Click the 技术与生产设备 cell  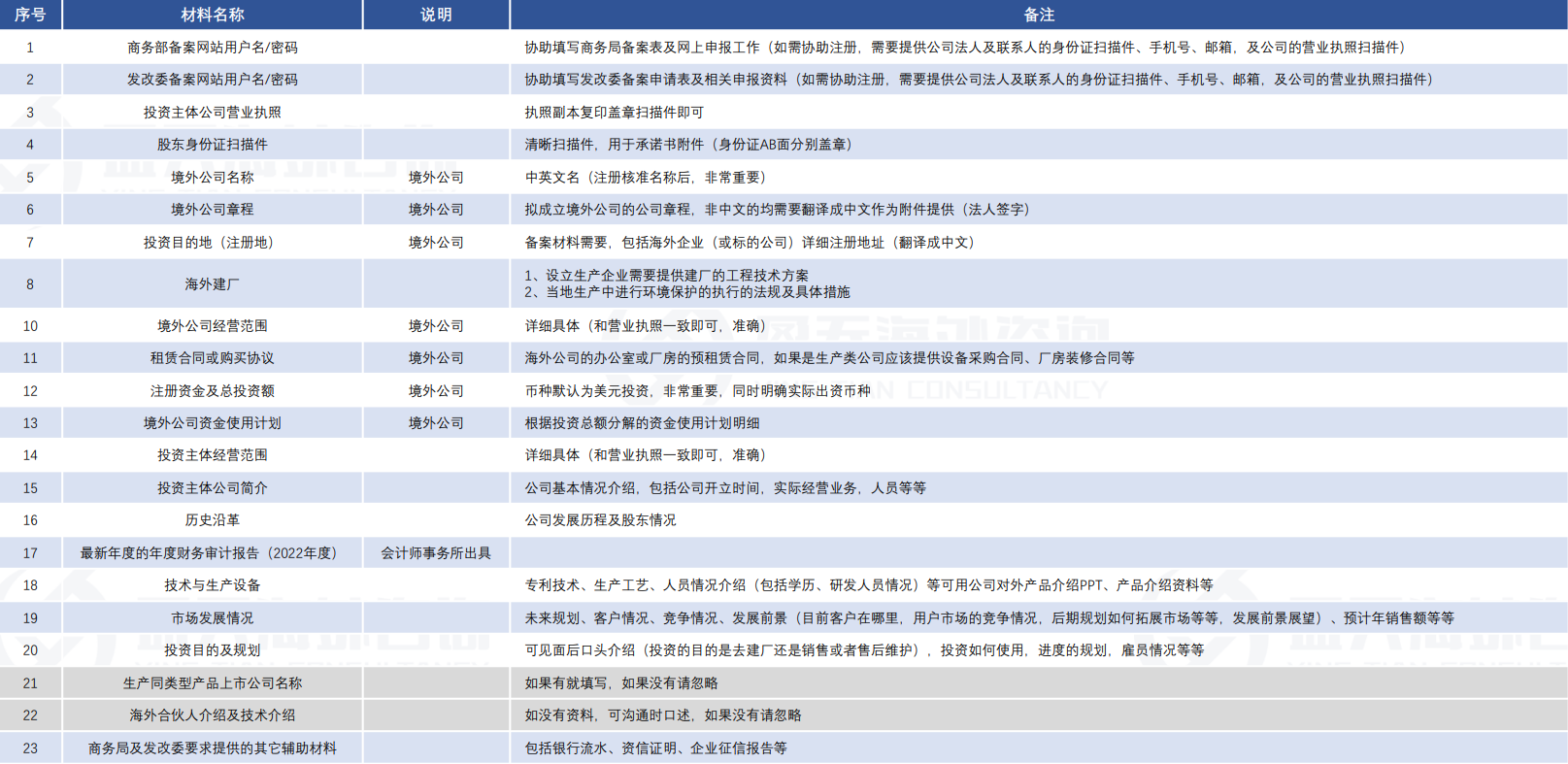tap(213, 585)
